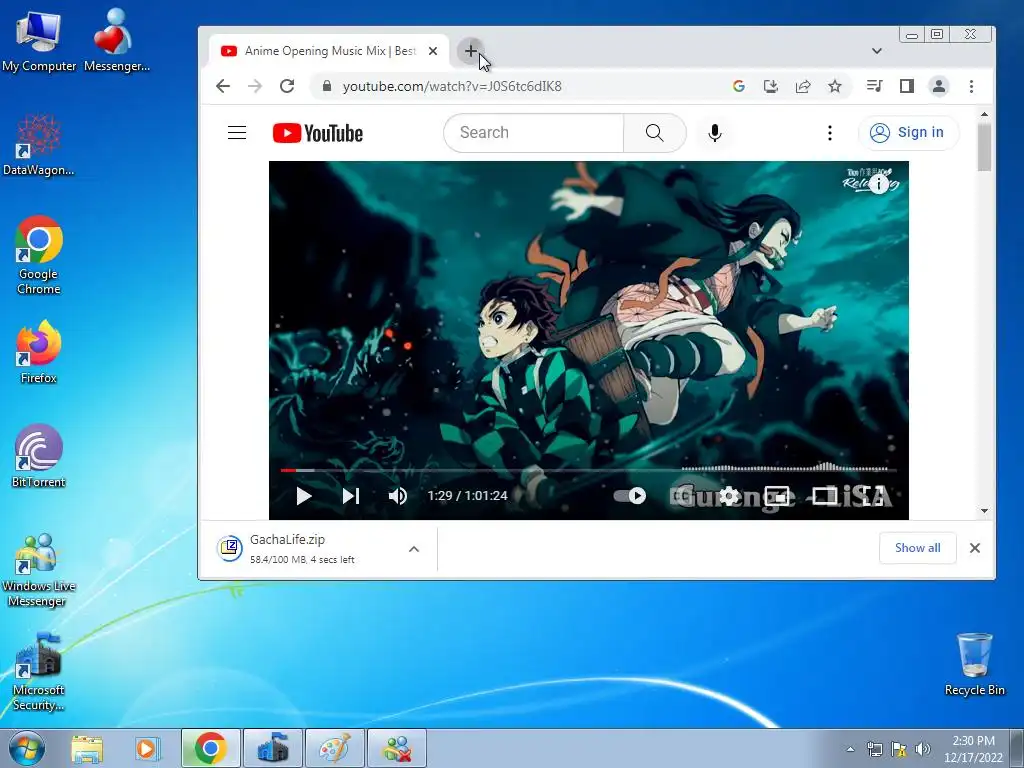Viewport: 1024px width, 768px height.
Task: Open the Windows Start menu
Action: coord(26,748)
